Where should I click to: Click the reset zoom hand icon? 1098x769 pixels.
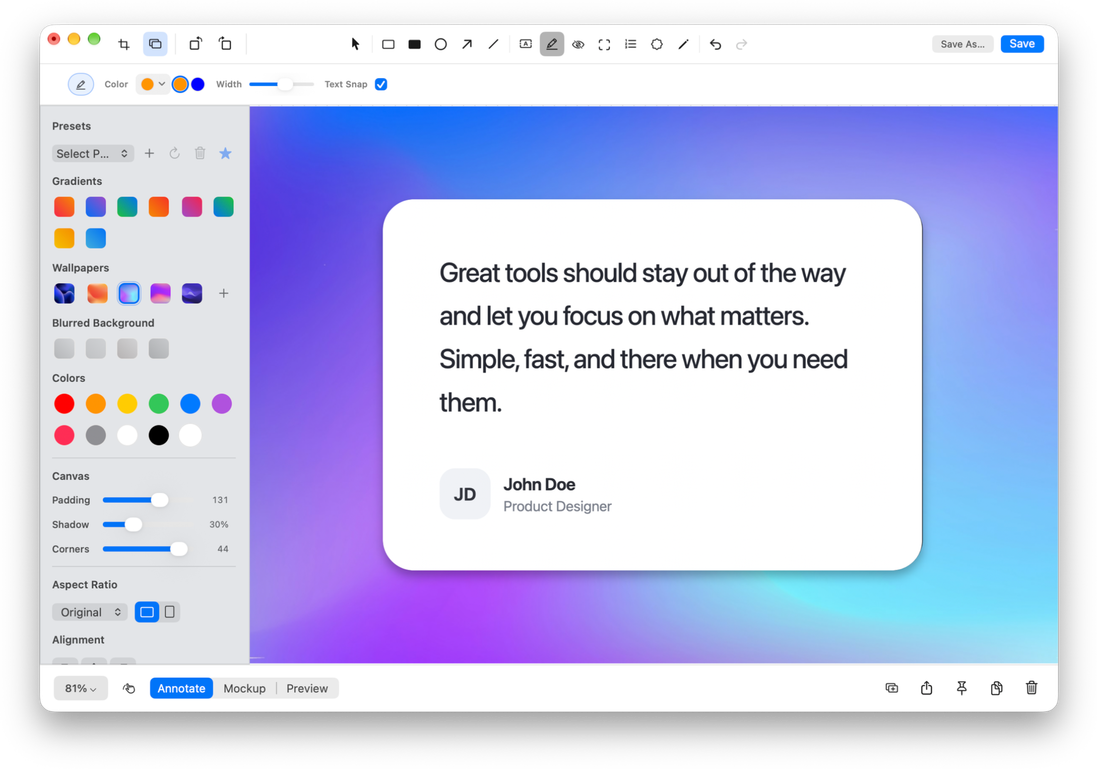[x=129, y=688]
